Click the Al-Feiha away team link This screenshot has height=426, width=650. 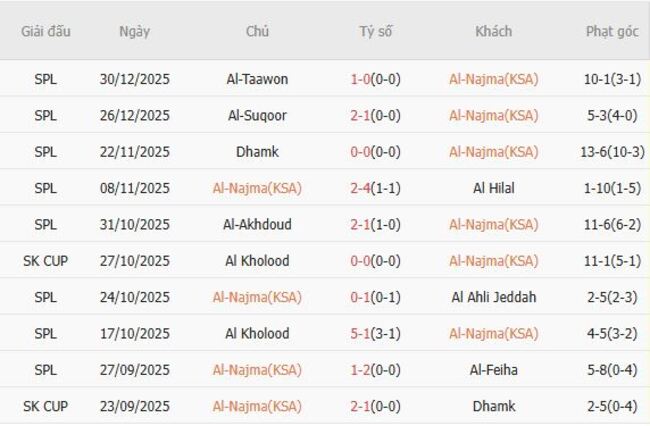493,370
